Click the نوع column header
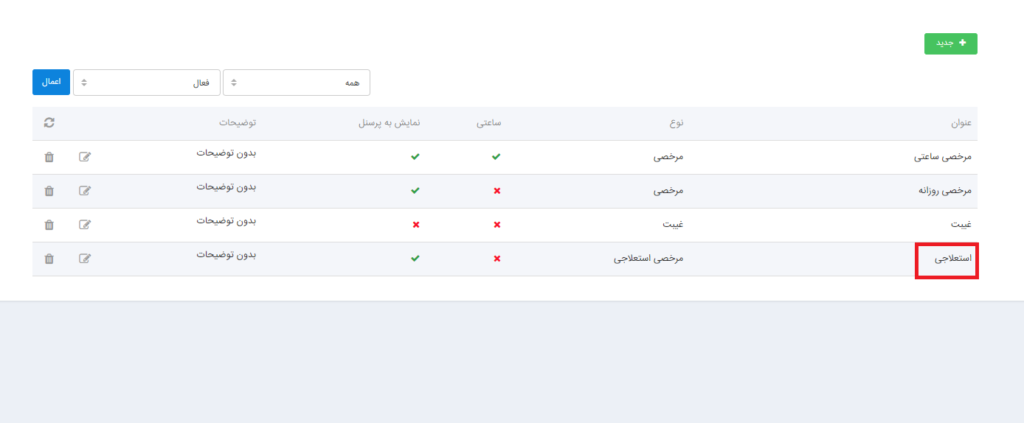Viewport: 1024px width, 423px height. point(677,123)
